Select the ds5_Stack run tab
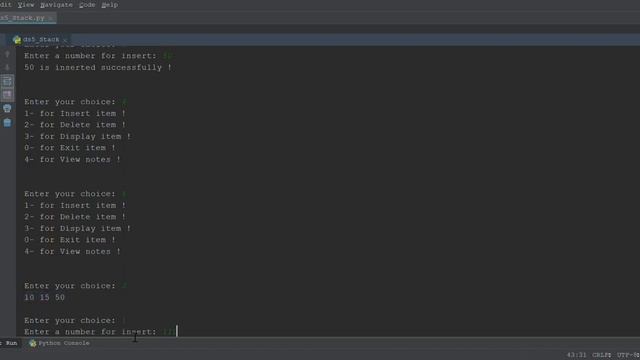 41,40
